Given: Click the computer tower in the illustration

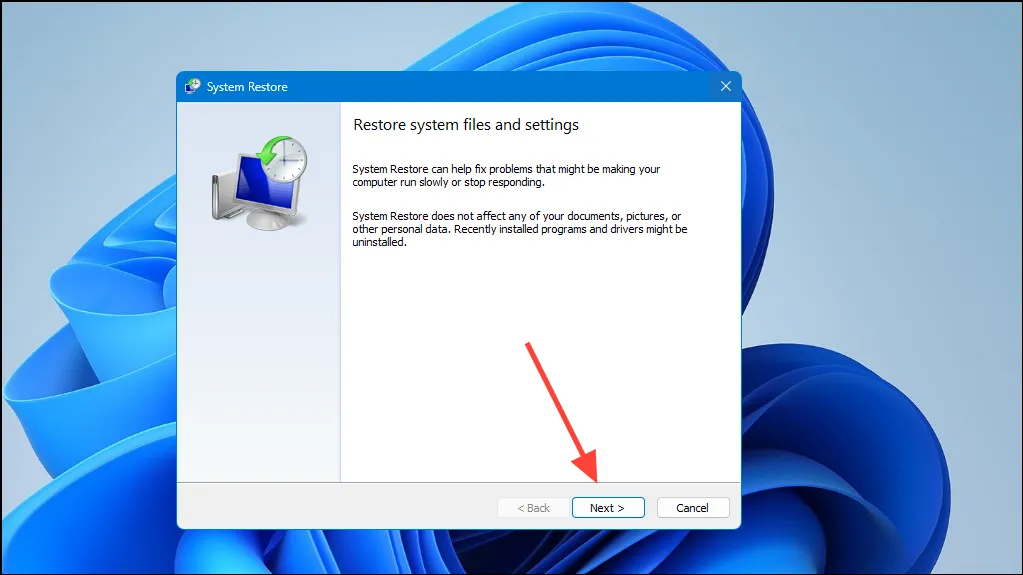Looking at the screenshot, I should coord(220,194).
